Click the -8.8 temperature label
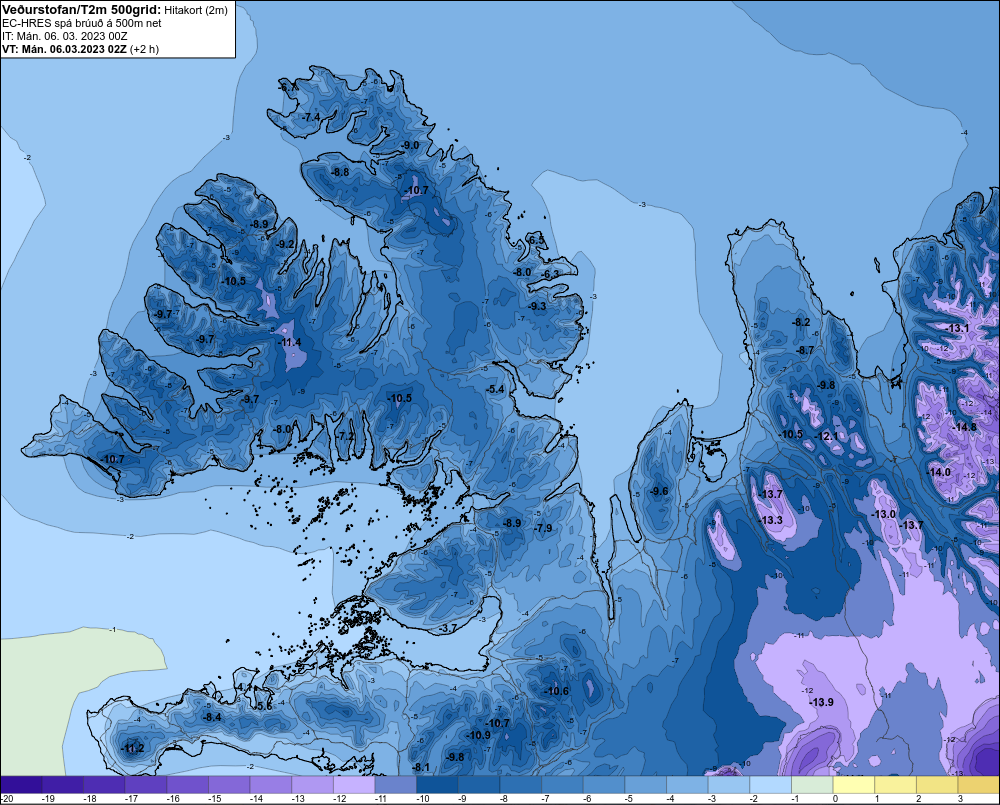The image size is (1000, 805). pyautogui.click(x=340, y=172)
